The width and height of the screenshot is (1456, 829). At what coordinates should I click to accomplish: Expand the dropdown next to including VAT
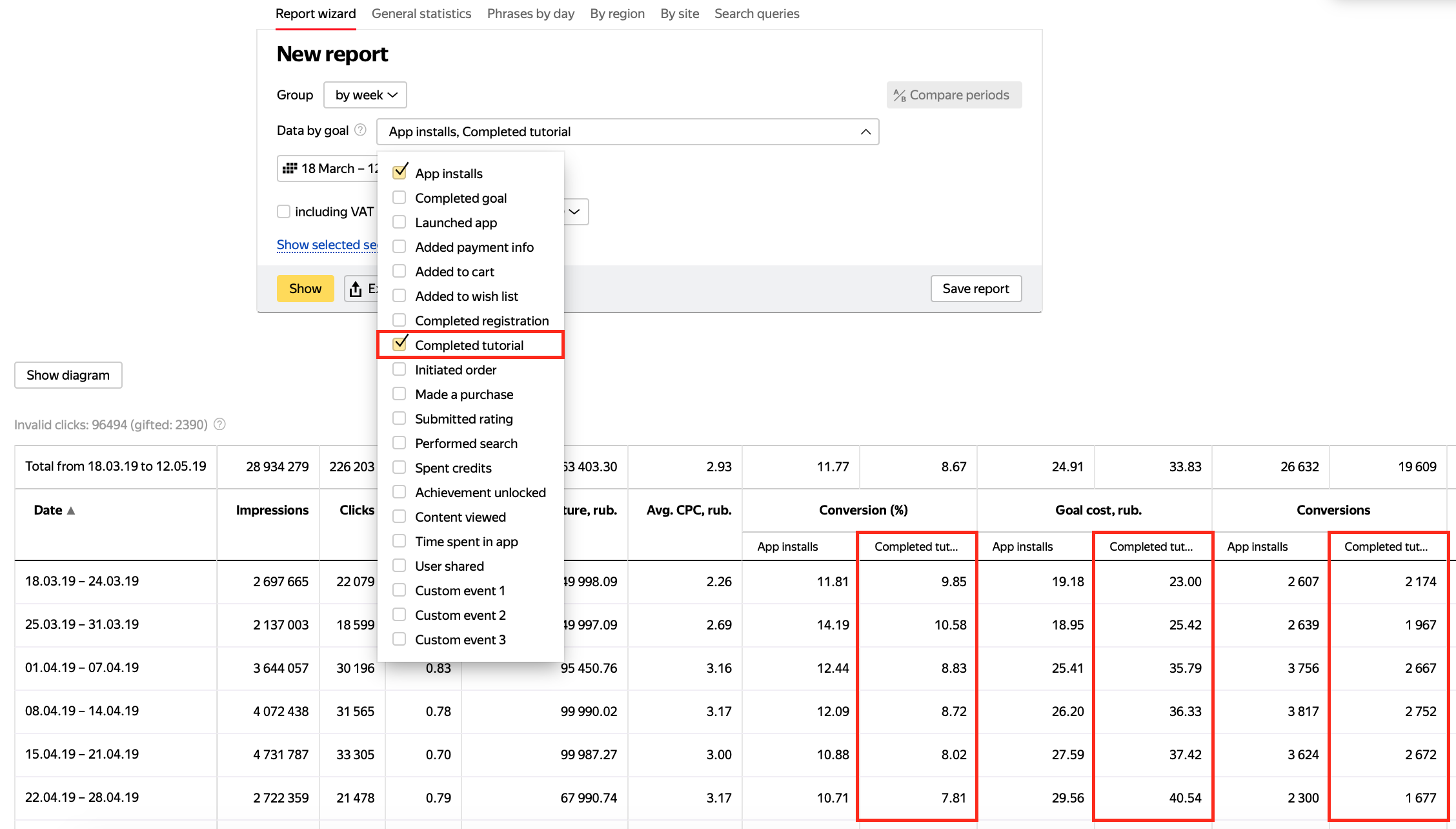[574, 212]
